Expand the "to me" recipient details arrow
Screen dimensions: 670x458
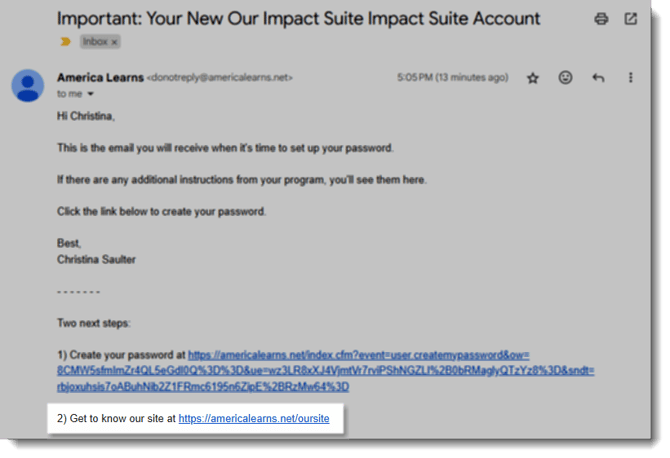(x=90, y=94)
